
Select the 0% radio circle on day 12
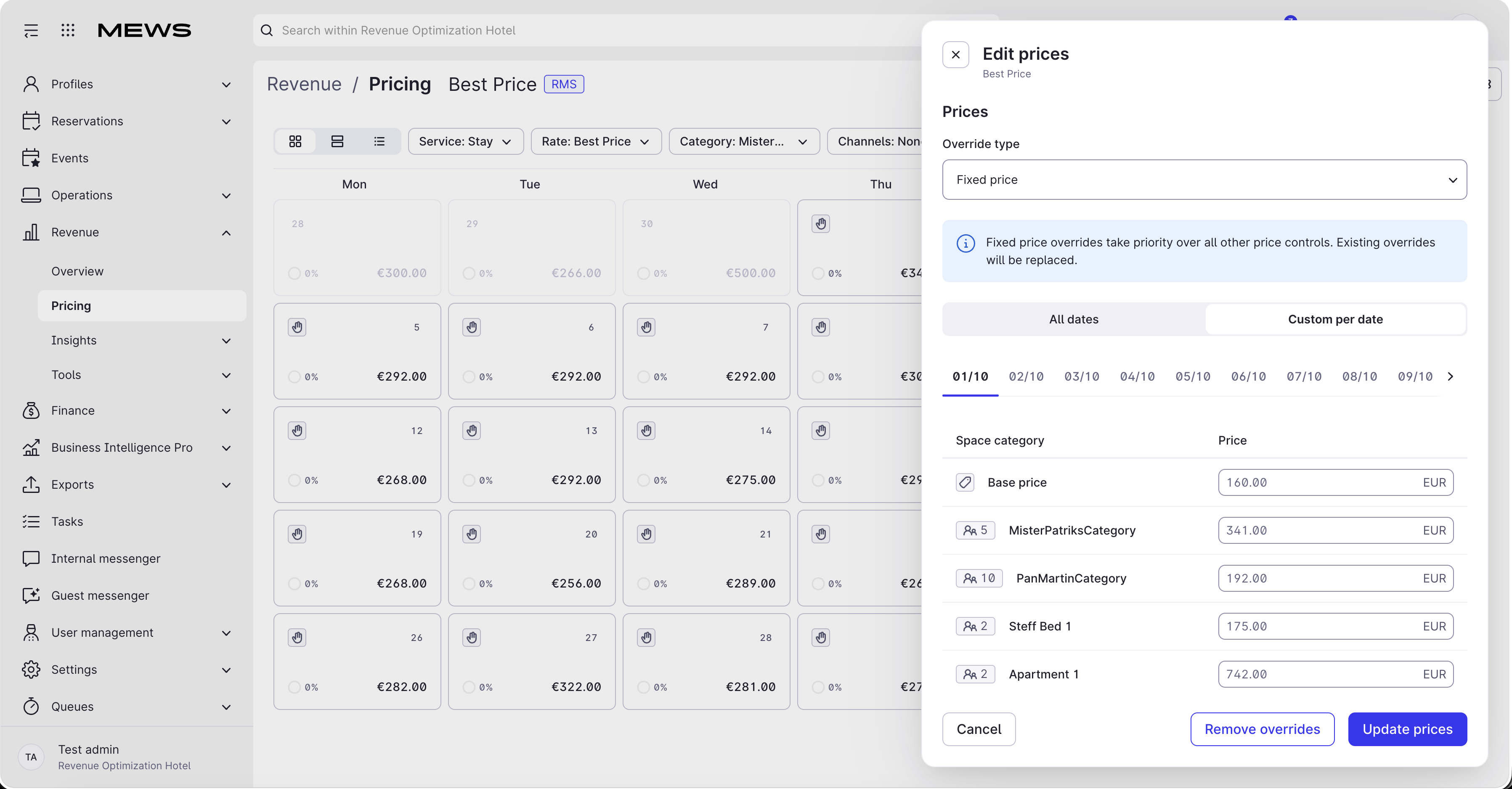[x=294, y=480]
